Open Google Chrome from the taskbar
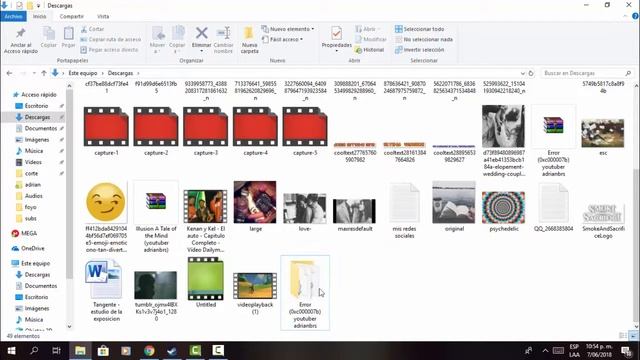 coord(149,351)
